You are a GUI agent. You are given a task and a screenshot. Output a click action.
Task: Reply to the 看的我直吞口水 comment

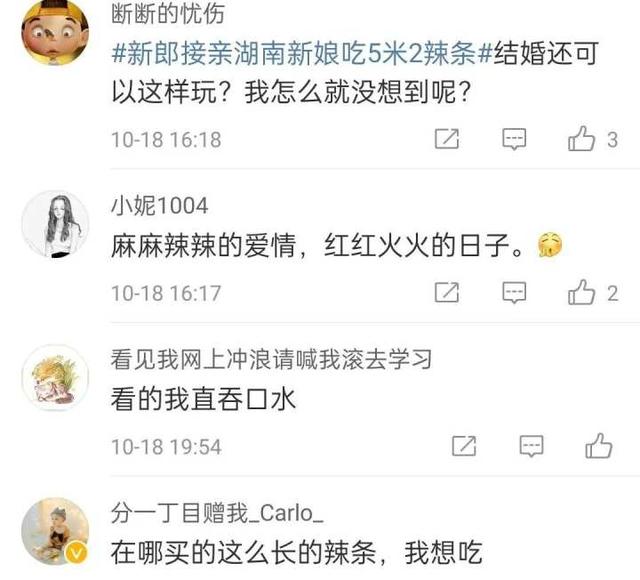click(x=531, y=446)
